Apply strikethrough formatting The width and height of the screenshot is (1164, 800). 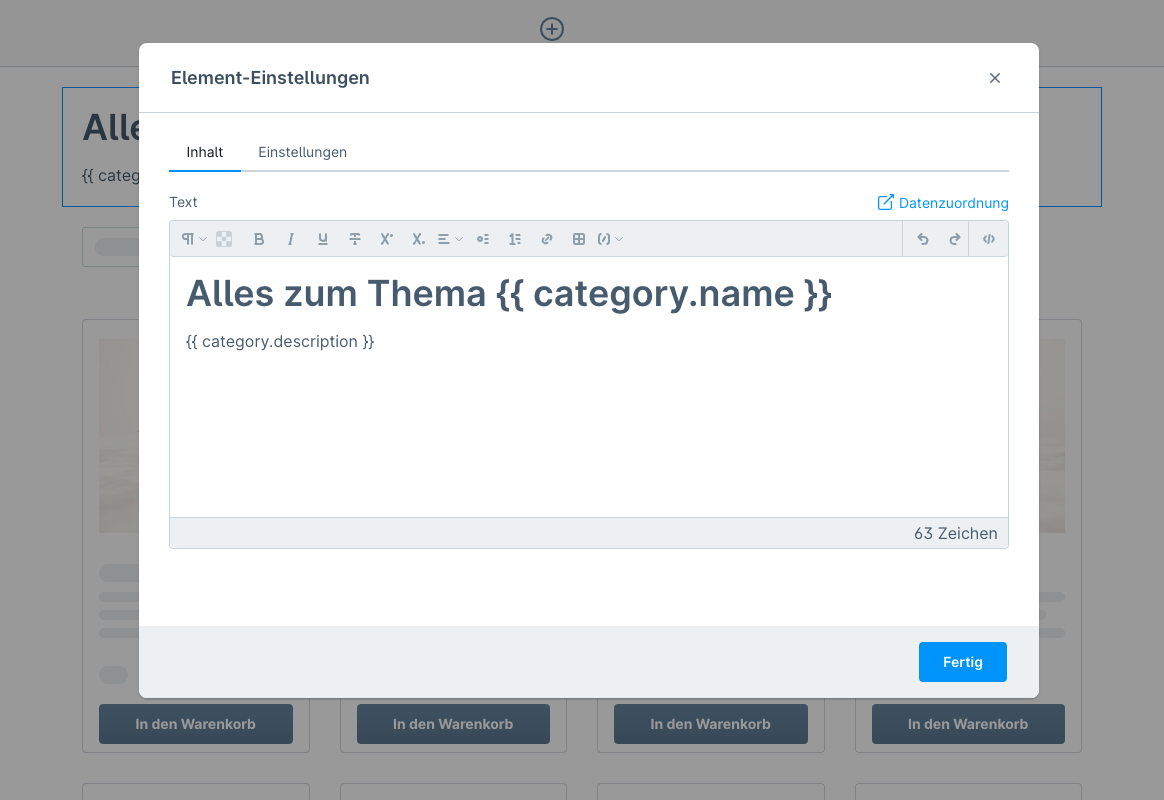[355, 239]
